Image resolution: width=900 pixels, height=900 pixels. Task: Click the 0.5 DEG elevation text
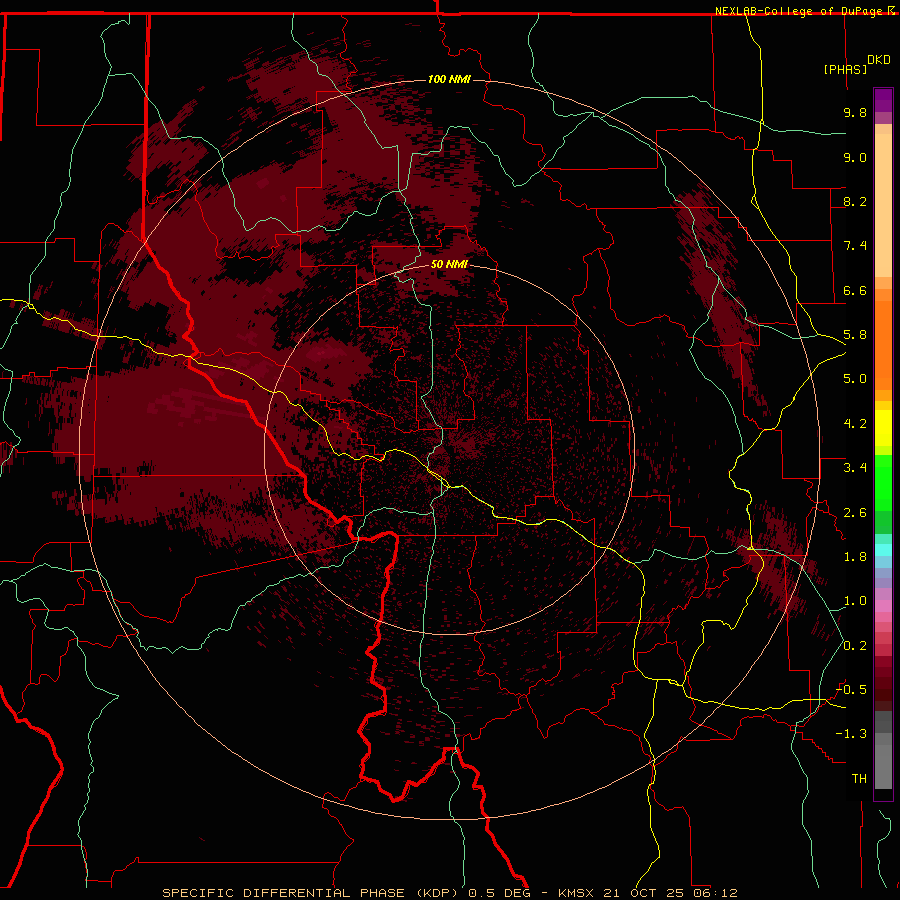click(x=499, y=893)
